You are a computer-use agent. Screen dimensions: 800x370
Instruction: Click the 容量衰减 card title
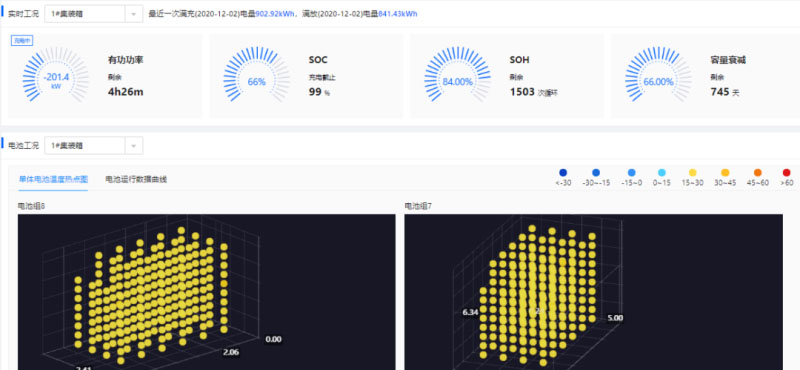(728, 60)
